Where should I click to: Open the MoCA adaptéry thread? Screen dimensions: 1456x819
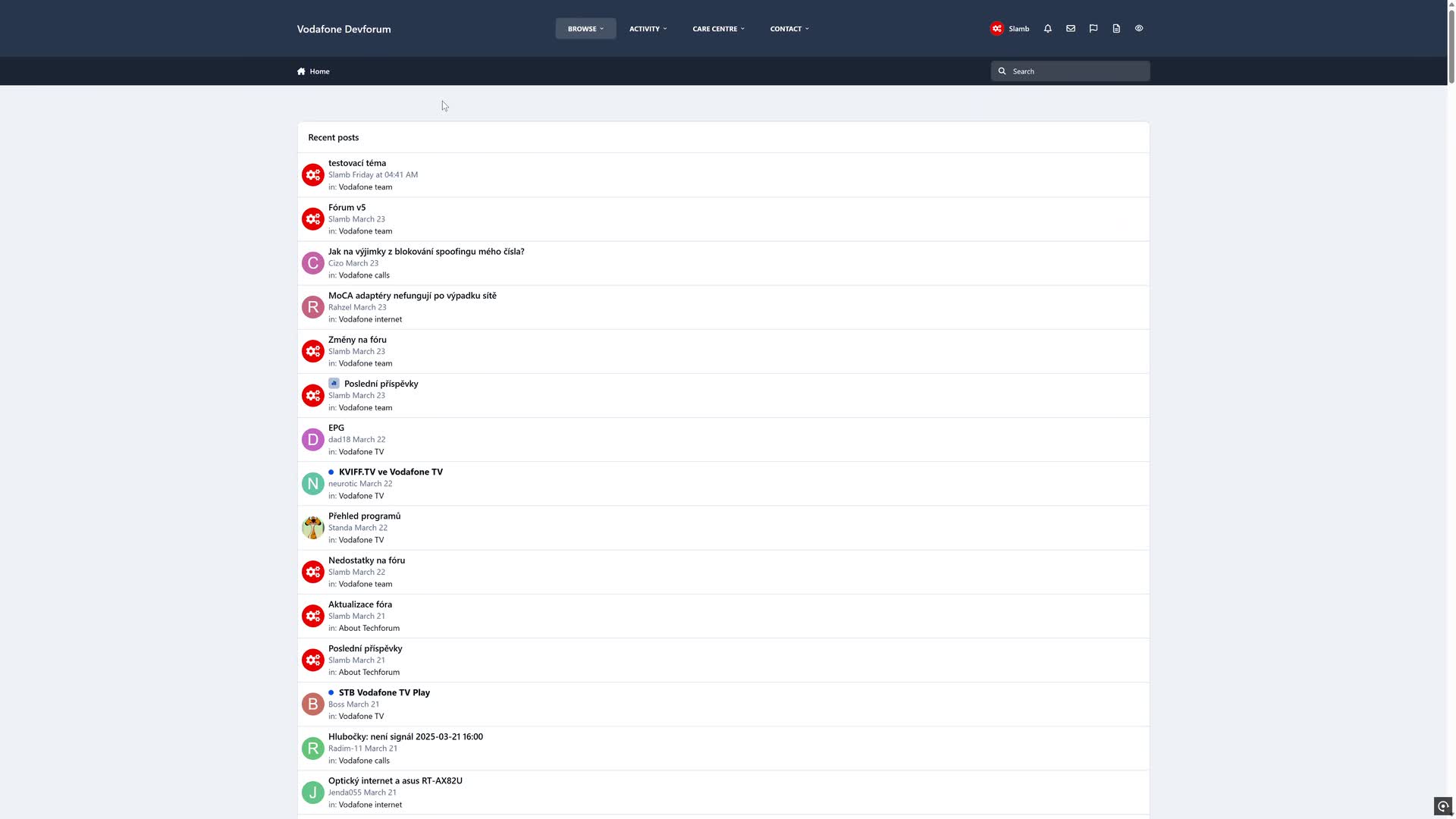pyautogui.click(x=413, y=296)
